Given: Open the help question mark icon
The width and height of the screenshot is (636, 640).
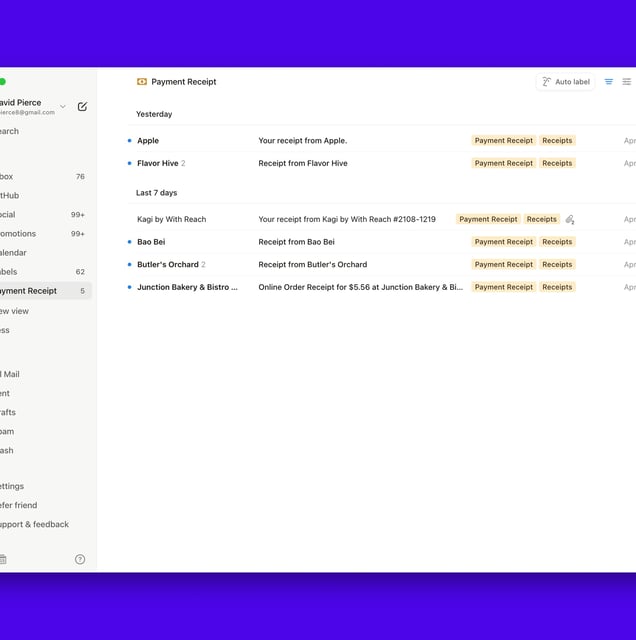Looking at the screenshot, I should tap(80, 559).
